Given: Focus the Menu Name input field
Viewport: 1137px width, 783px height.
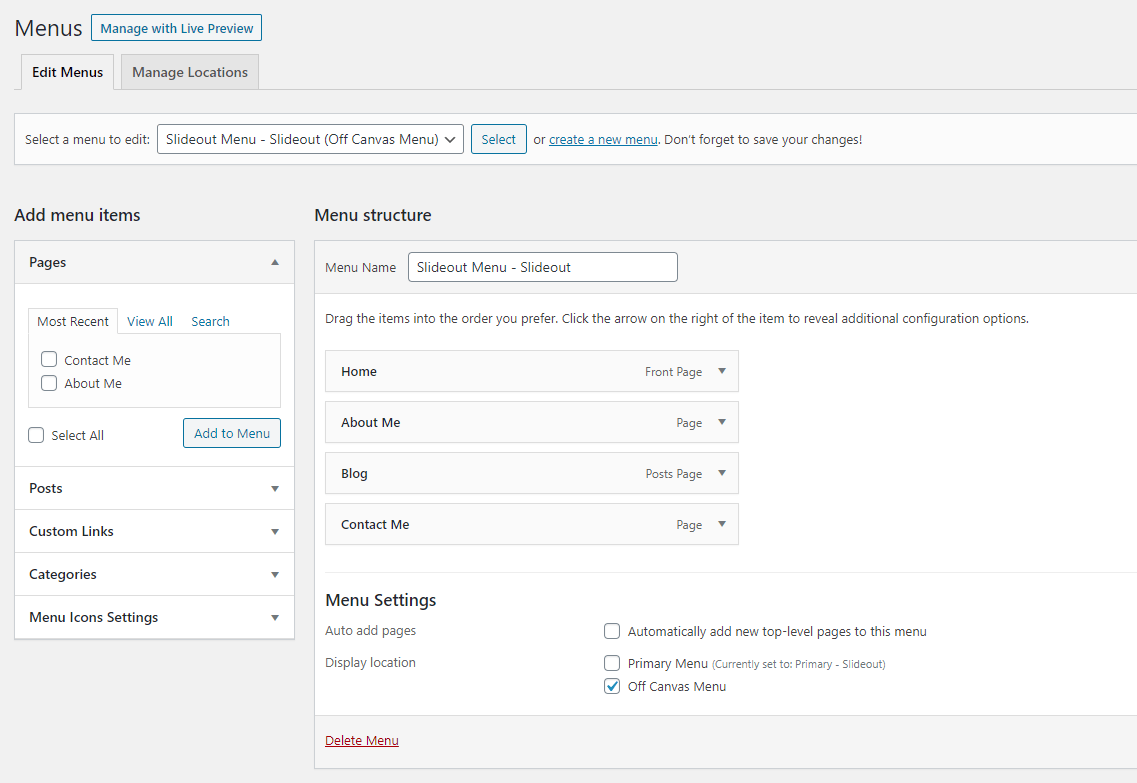Looking at the screenshot, I should coord(543,267).
